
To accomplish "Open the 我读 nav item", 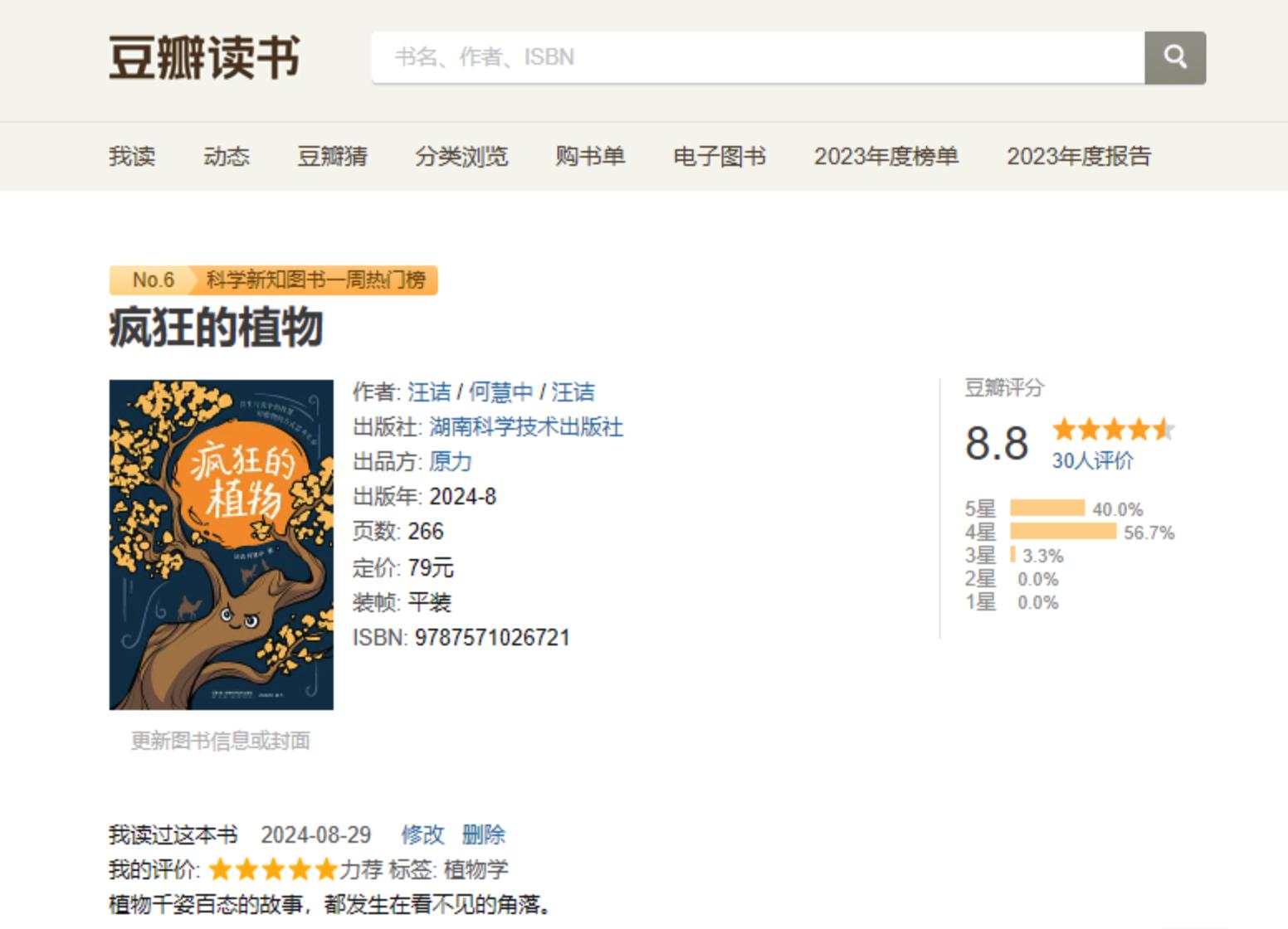I will click(132, 157).
